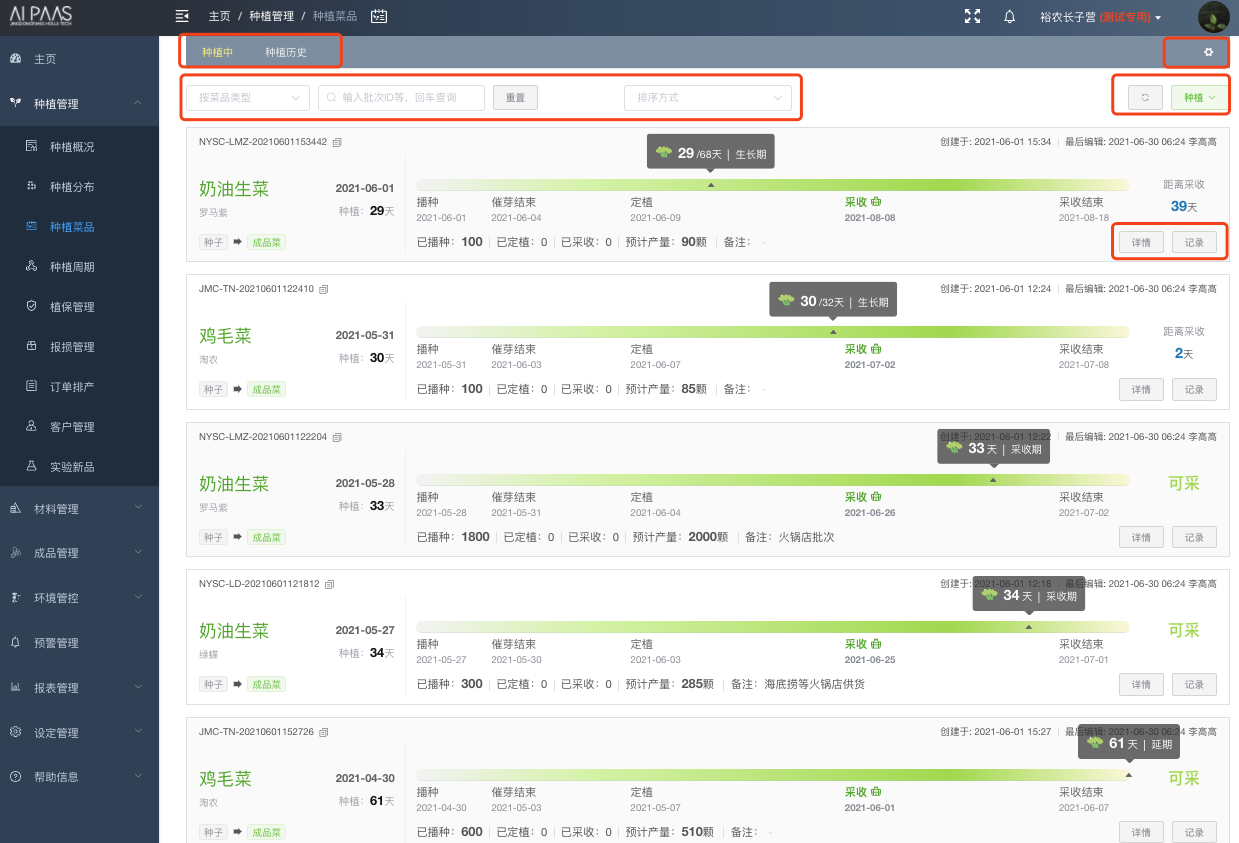1239x843 pixels.
Task: Open 详情 for batch NYSC-LMZ-20210601153442
Action: tap(1141, 242)
